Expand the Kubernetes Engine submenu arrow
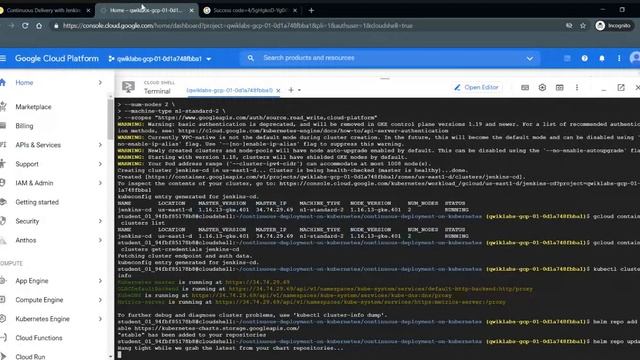This screenshot has height=360, width=640. coord(100,319)
